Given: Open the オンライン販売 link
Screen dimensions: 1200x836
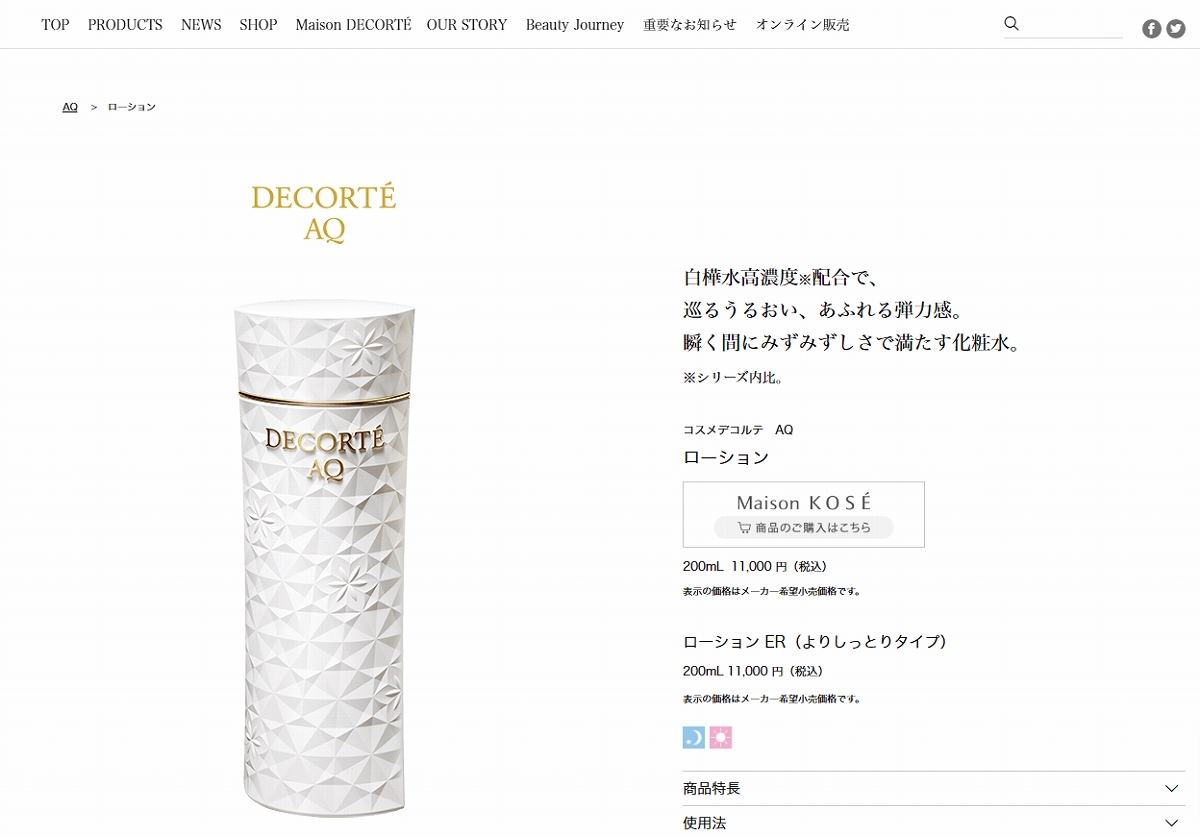Looking at the screenshot, I should (x=803, y=25).
